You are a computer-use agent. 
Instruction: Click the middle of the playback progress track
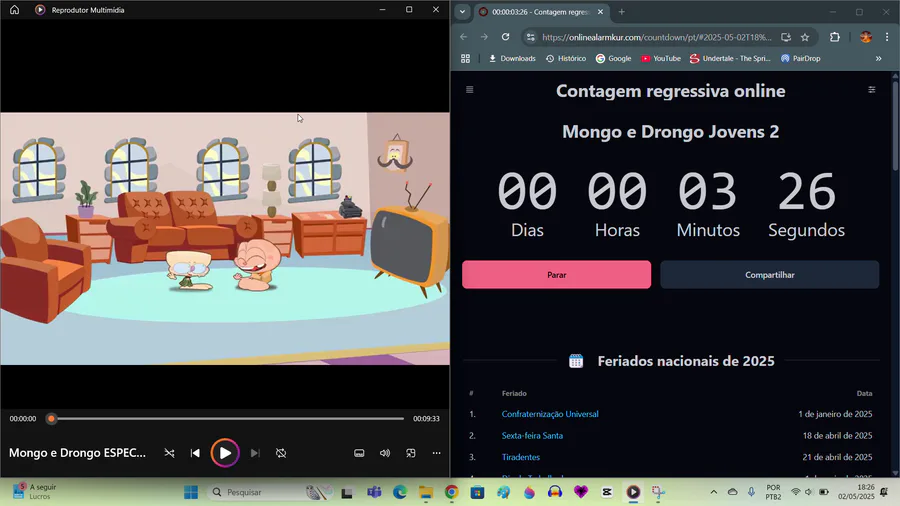point(227,419)
